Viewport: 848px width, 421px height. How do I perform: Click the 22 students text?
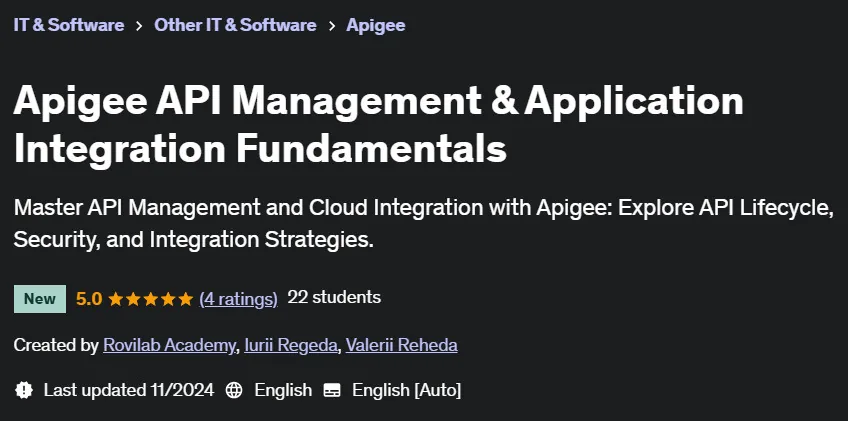click(x=334, y=297)
